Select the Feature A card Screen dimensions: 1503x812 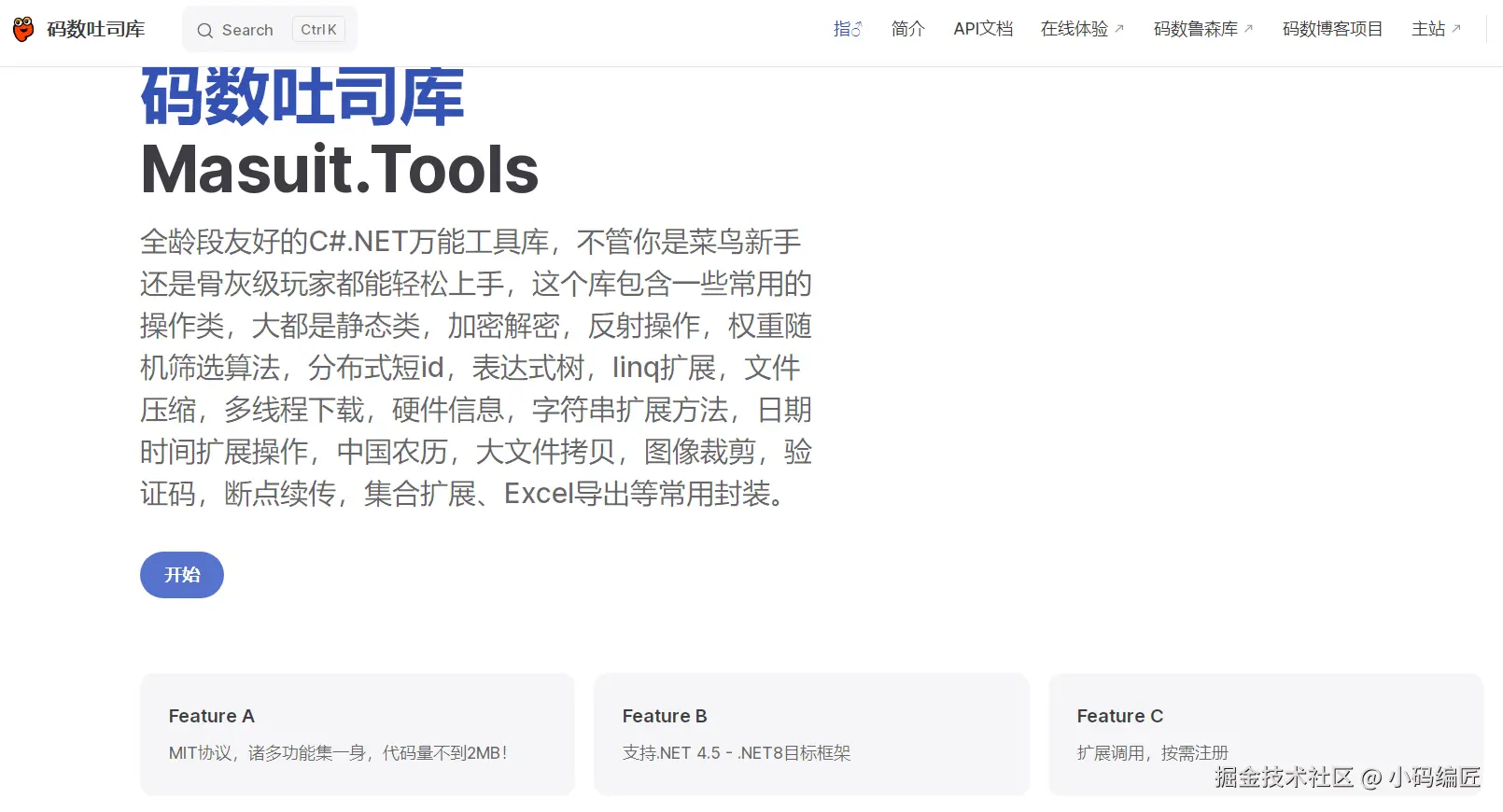[x=358, y=735]
